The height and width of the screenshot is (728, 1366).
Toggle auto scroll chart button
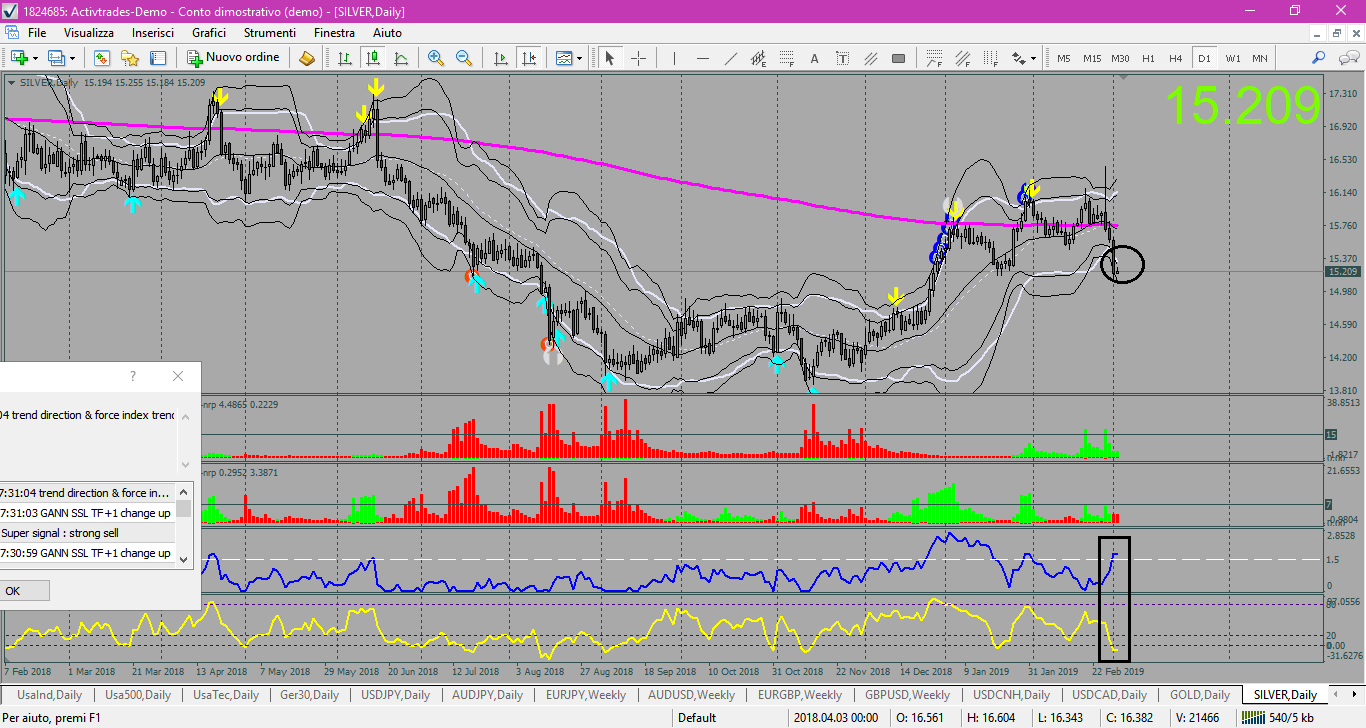click(x=501, y=58)
